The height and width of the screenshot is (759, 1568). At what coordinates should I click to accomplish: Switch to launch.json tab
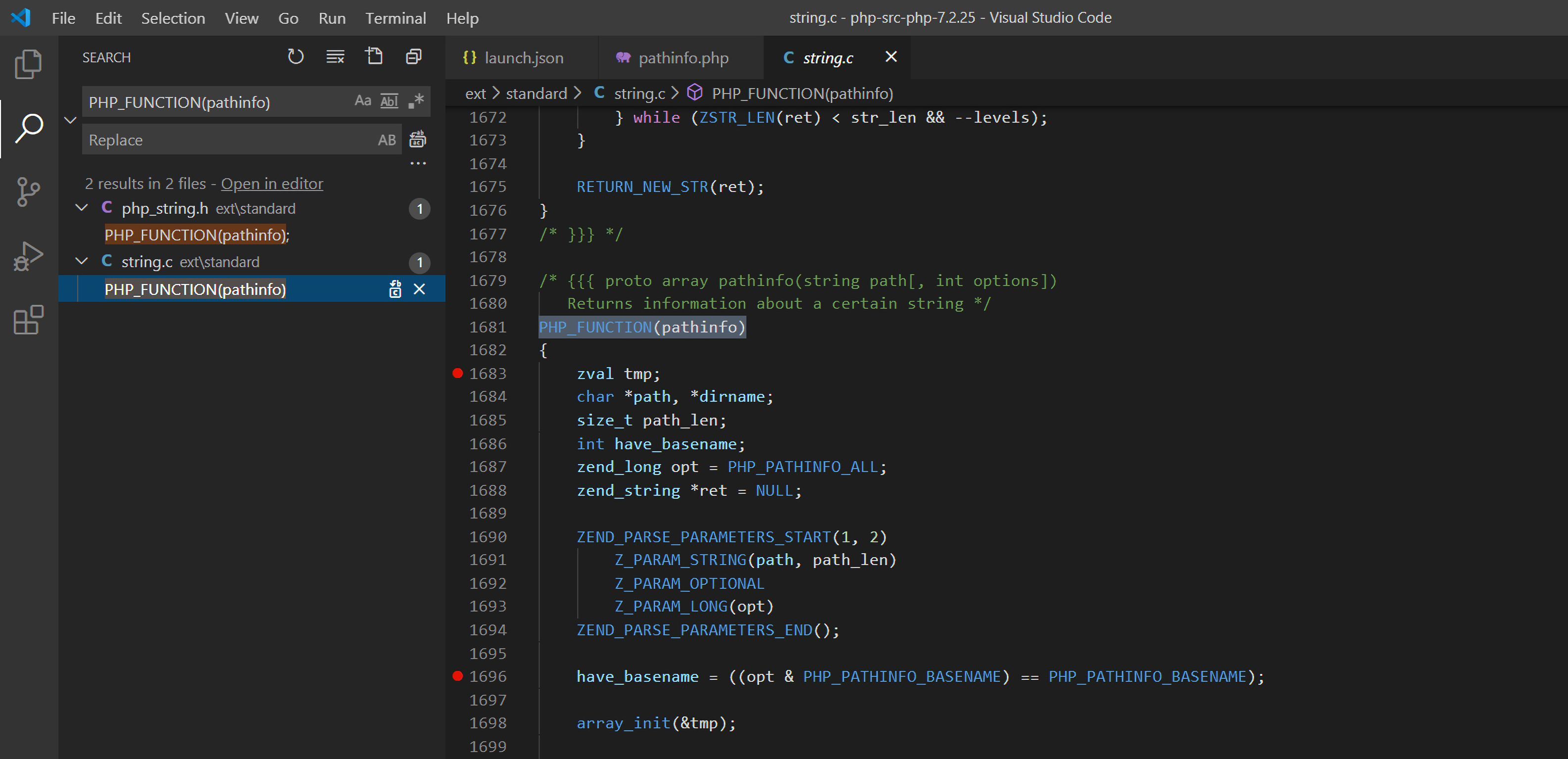click(x=522, y=57)
